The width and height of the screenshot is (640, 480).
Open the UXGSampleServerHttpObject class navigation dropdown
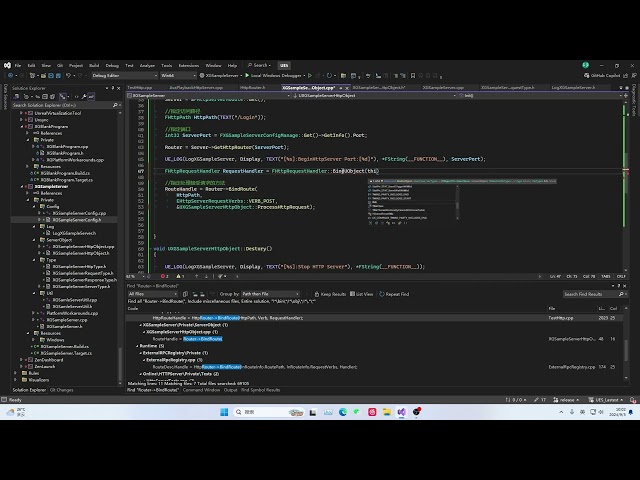pos(374,96)
